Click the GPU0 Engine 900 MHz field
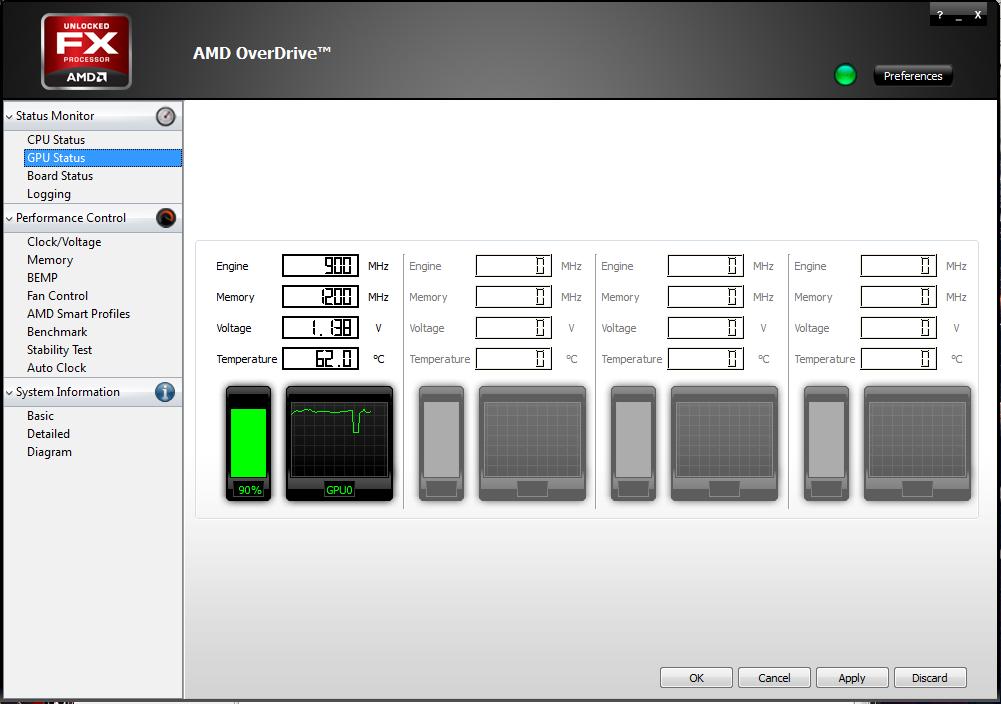 tap(320, 266)
